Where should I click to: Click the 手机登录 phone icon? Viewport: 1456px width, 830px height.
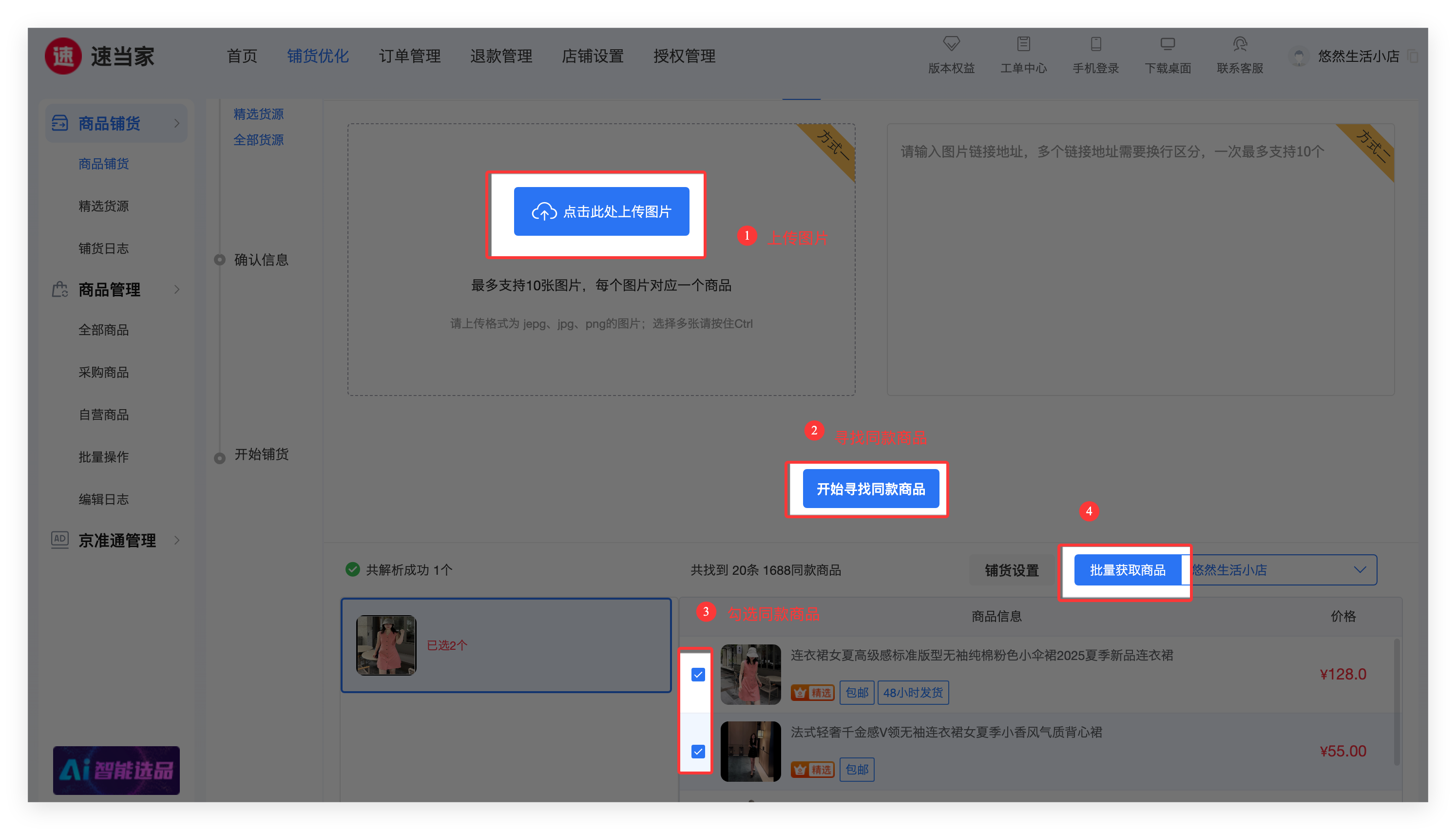(x=1095, y=44)
